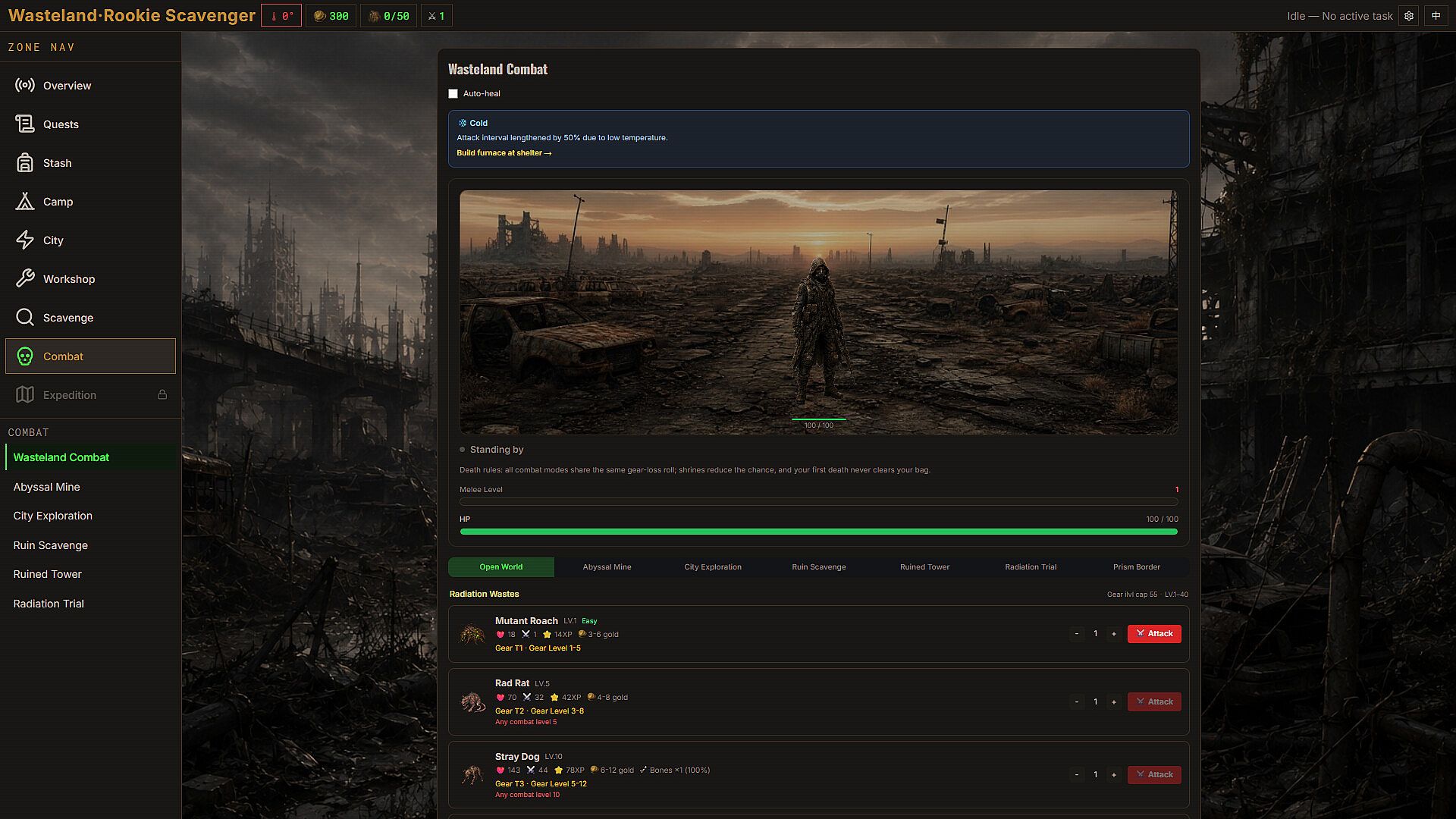This screenshot has height=819, width=1456.
Task: Decrease Rad Rat attack count
Action: [x=1077, y=702]
